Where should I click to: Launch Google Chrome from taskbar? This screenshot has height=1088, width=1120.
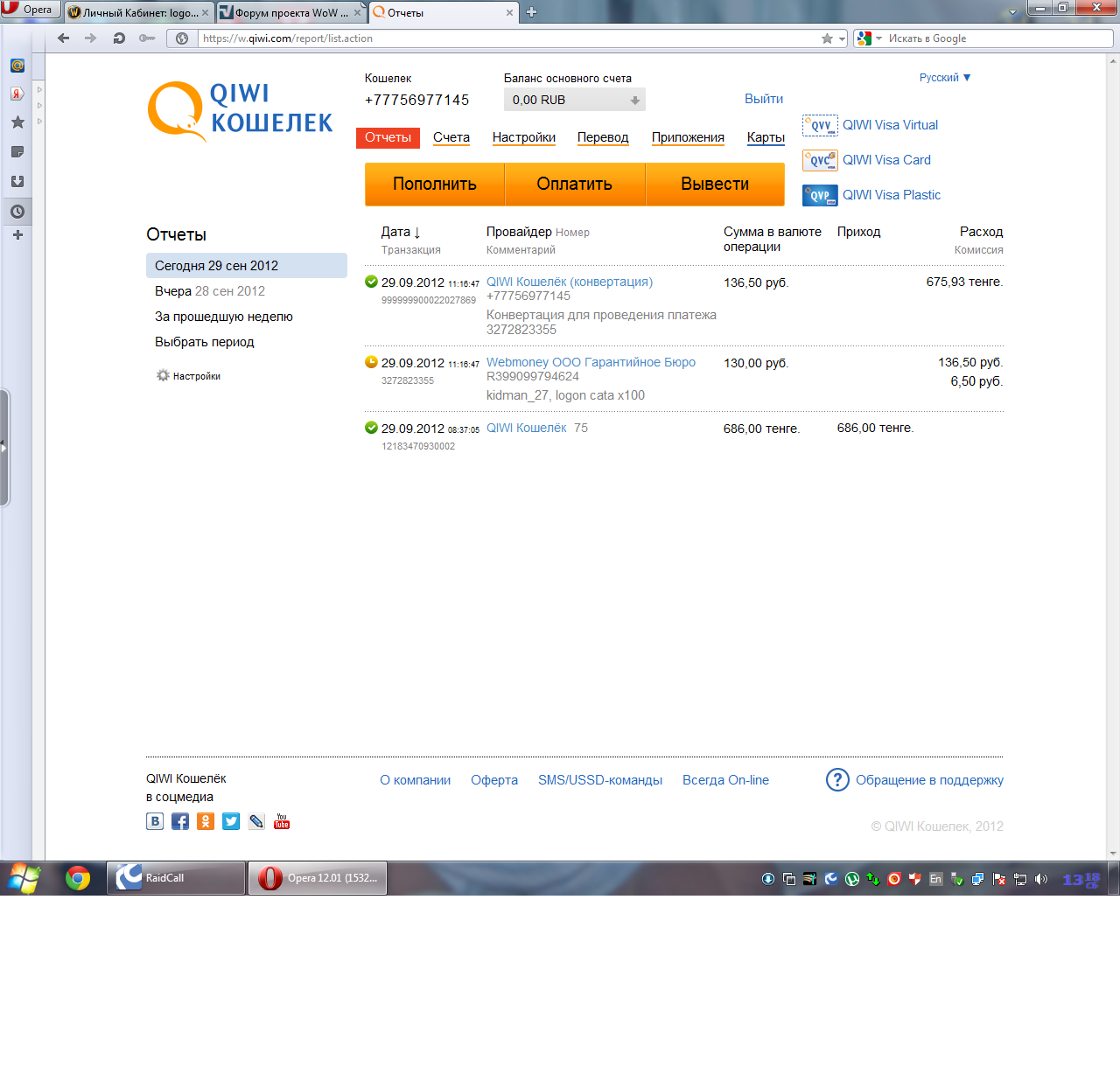pos(78,878)
